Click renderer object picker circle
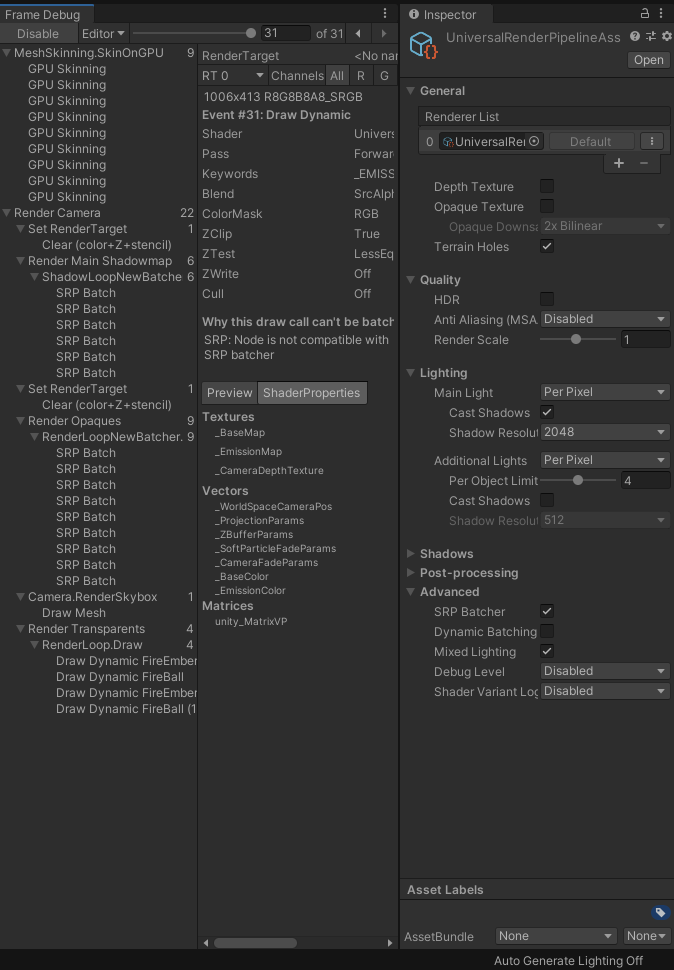 [534, 141]
